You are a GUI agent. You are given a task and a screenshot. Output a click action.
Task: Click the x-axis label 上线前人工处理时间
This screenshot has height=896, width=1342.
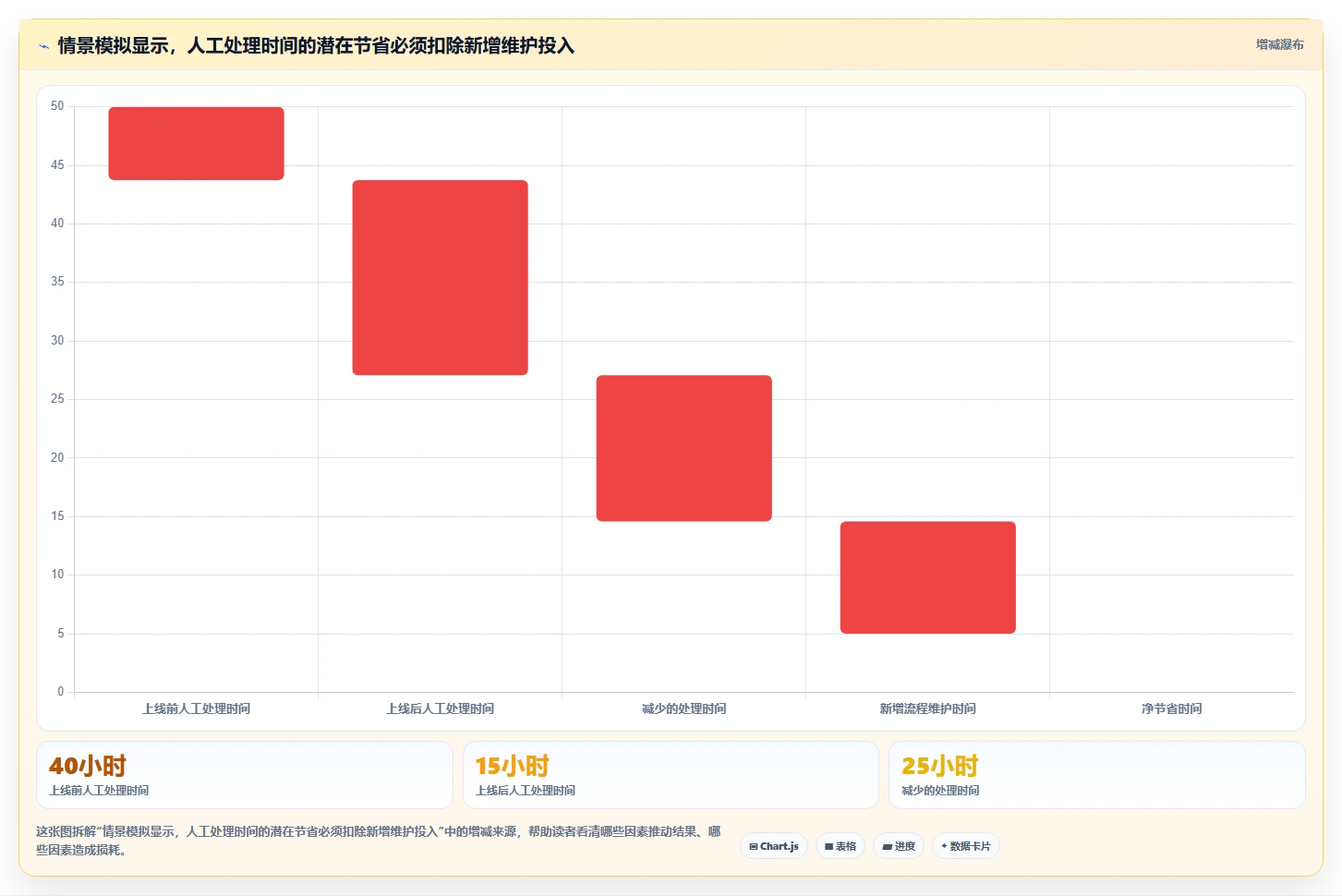coord(196,708)
